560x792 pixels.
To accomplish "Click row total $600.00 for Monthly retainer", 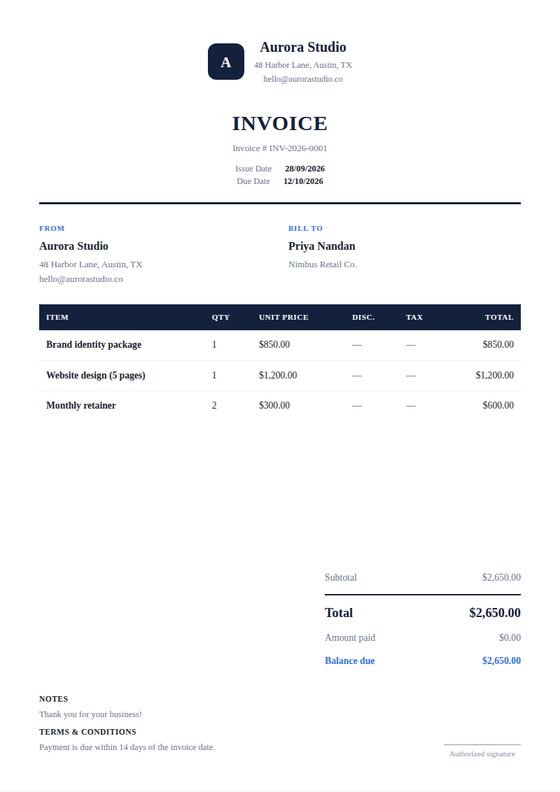I will [498, 406].
